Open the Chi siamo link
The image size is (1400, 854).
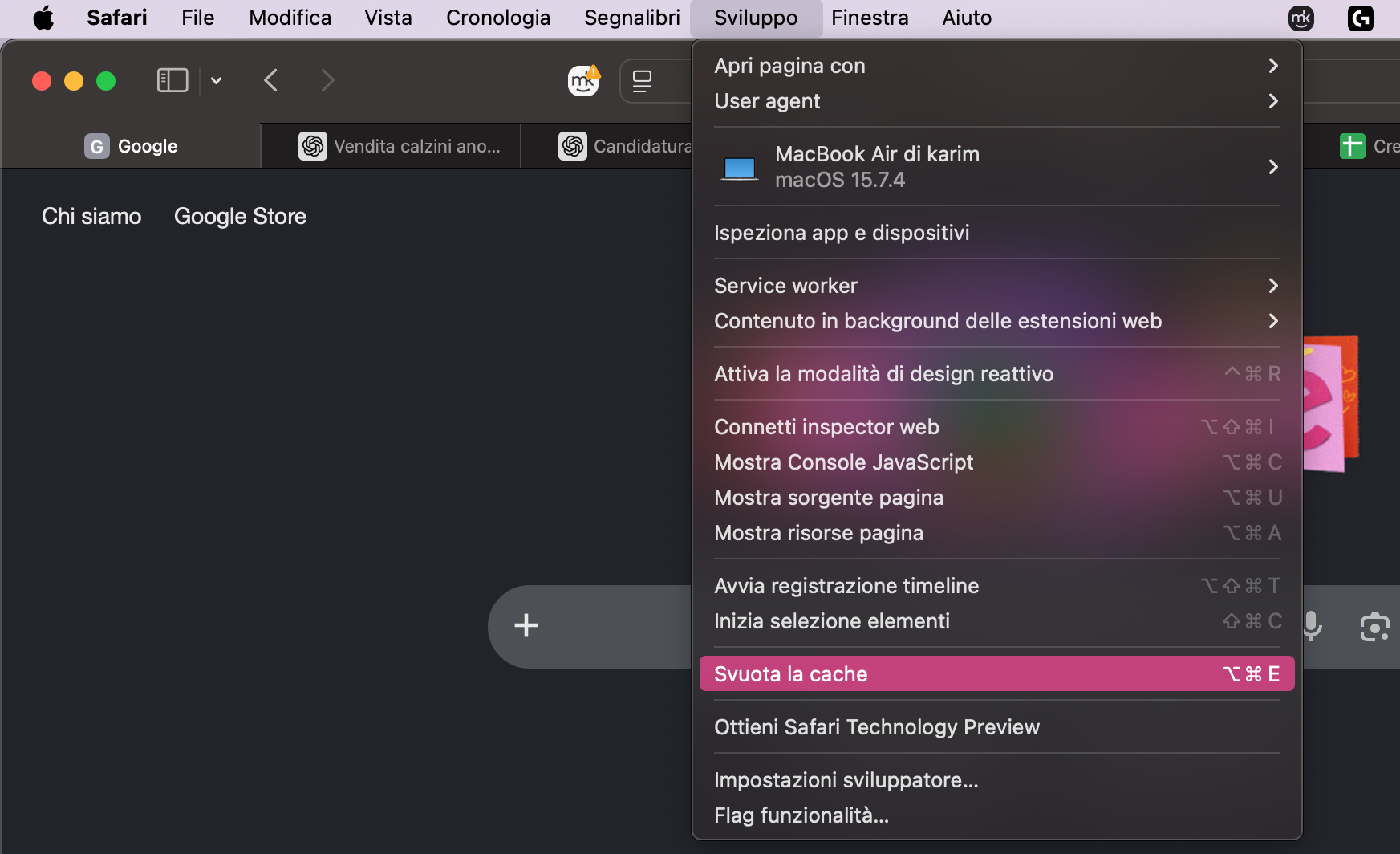[91, 216]
